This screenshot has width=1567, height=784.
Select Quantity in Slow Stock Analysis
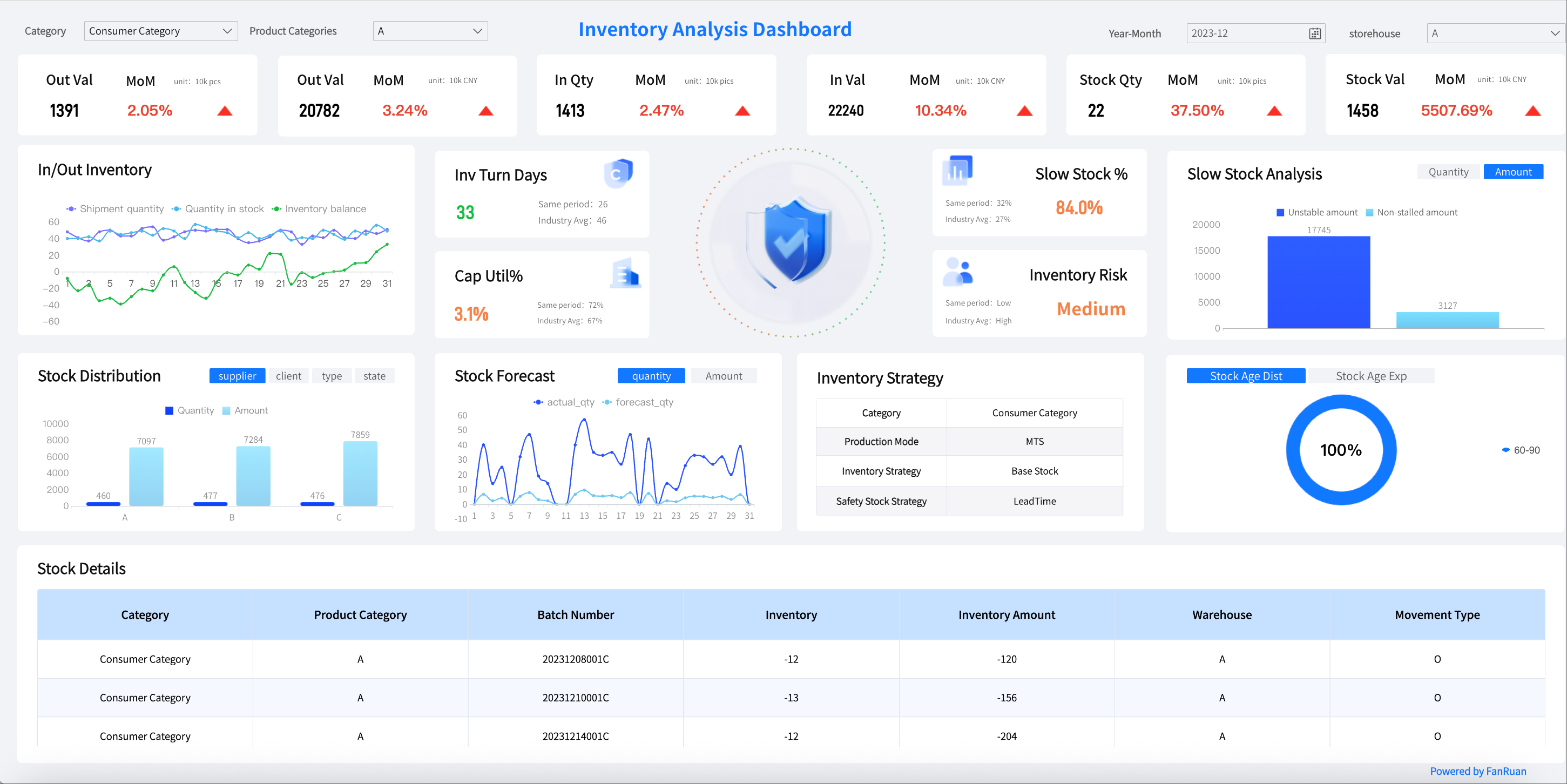pyautogui.click(x=1448, y=172)
